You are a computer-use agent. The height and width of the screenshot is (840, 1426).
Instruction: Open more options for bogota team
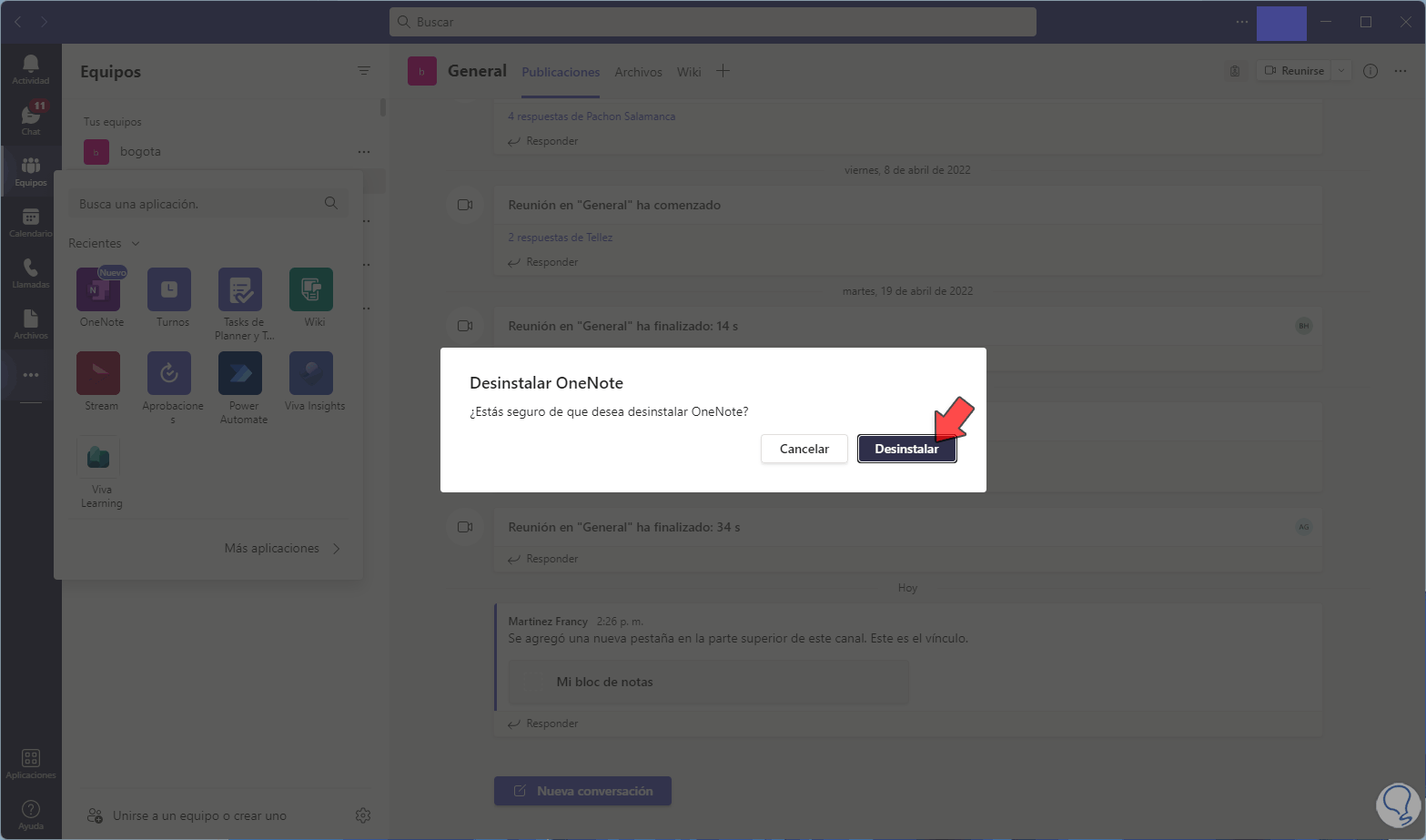pyautogui.click(x=364, y=151)
